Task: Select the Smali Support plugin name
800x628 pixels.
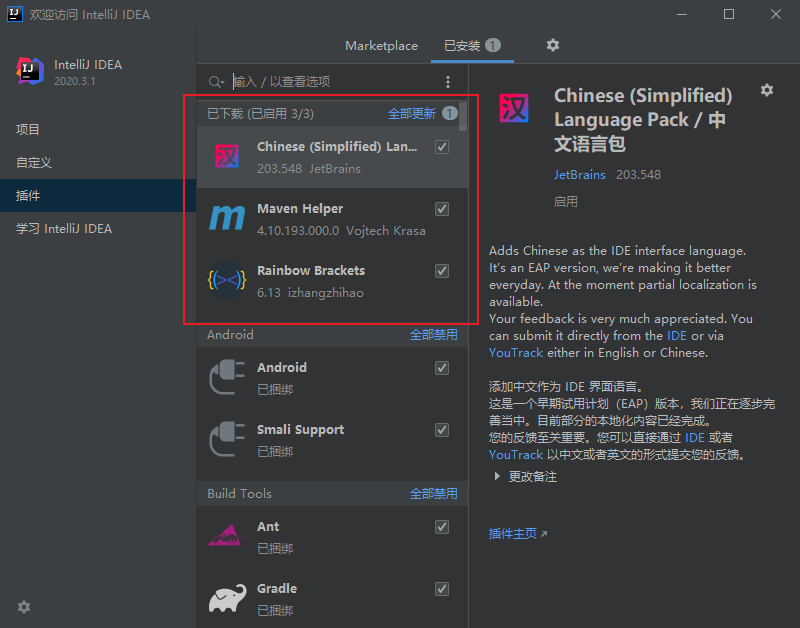Action: [300, 430]
